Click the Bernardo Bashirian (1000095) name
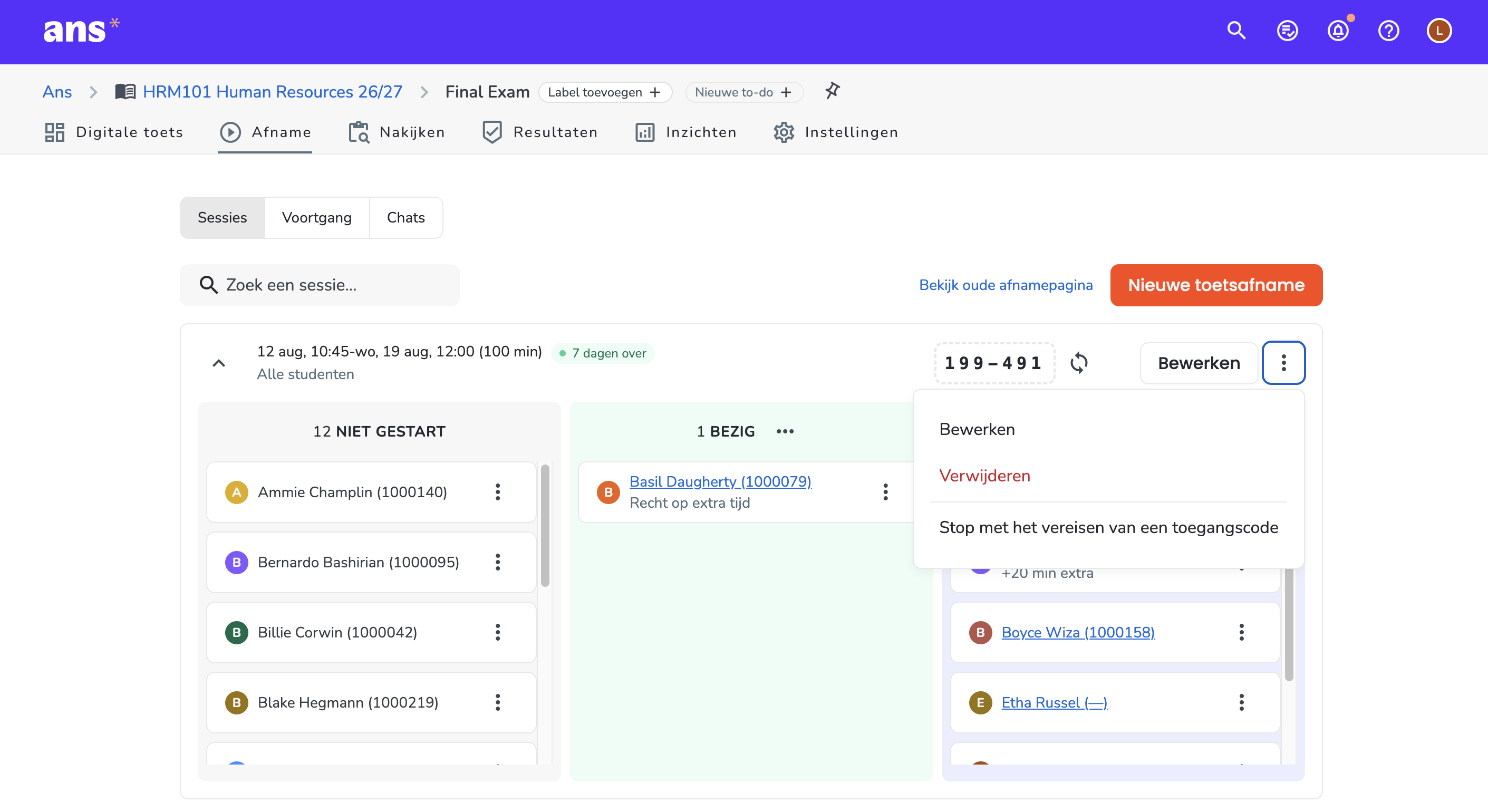This screenshot has width=1488, height=812. pyautogui.click(x=358, y=562)
